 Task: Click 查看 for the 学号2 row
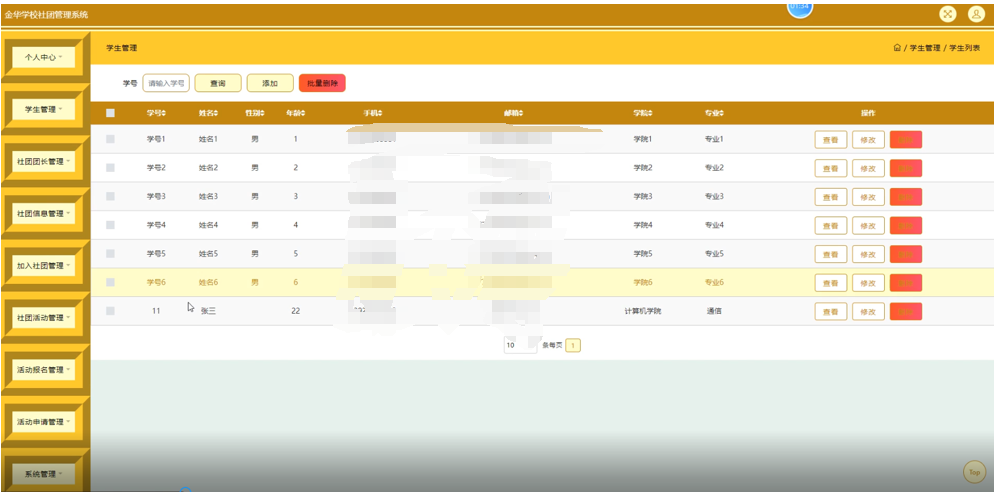pyautogui.click(x=830, y=168)
